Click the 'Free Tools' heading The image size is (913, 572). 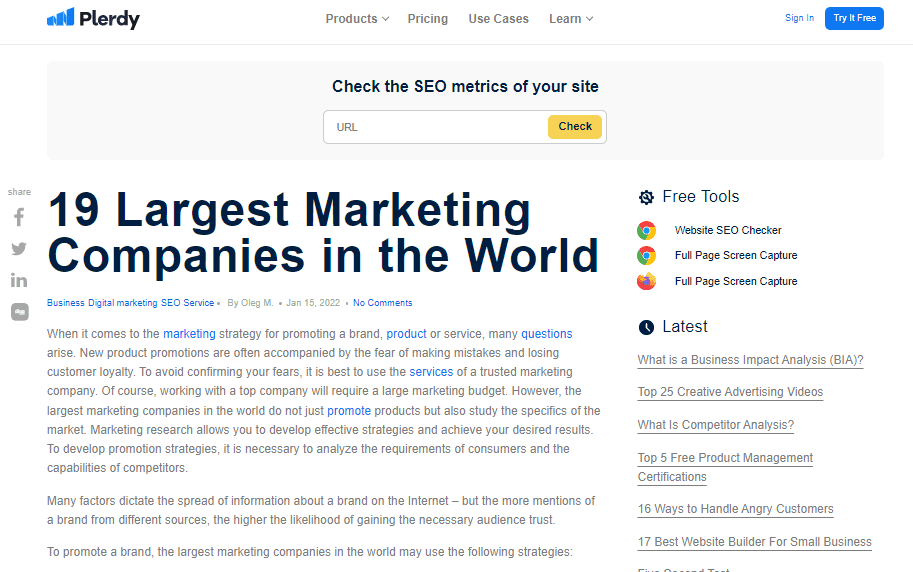point(700,197)
